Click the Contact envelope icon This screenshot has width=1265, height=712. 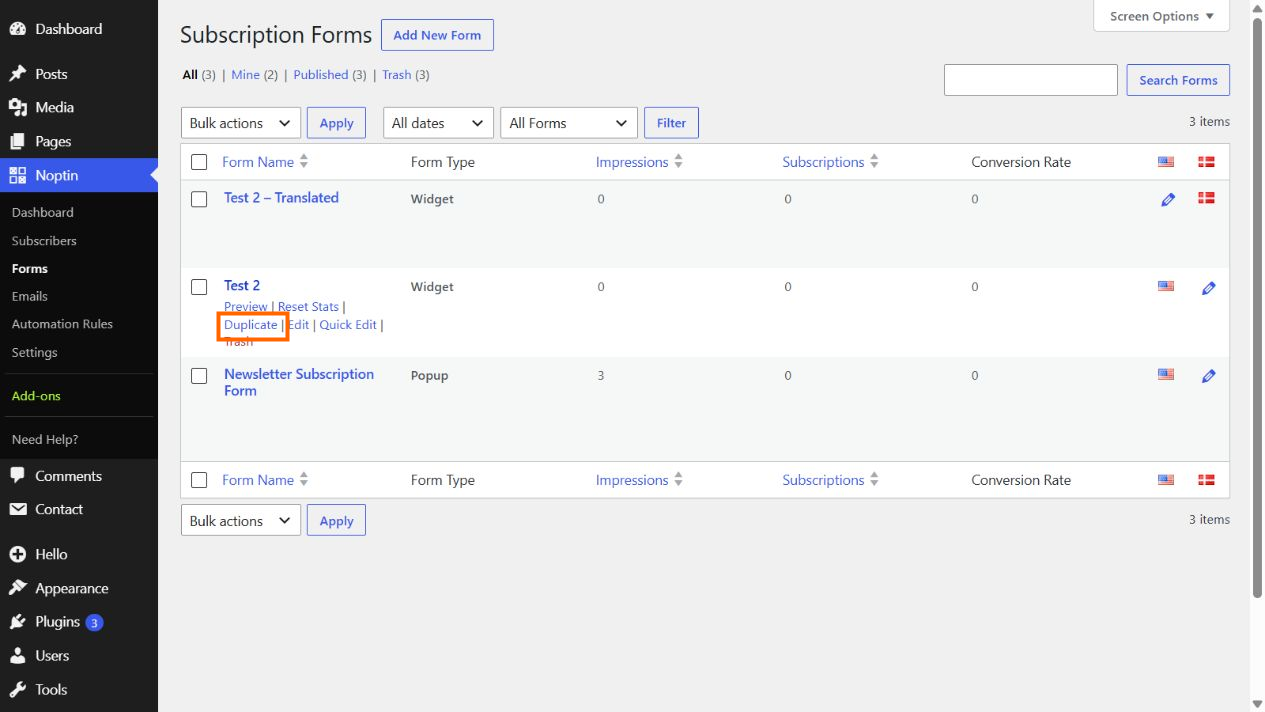(x=18, y=509)
